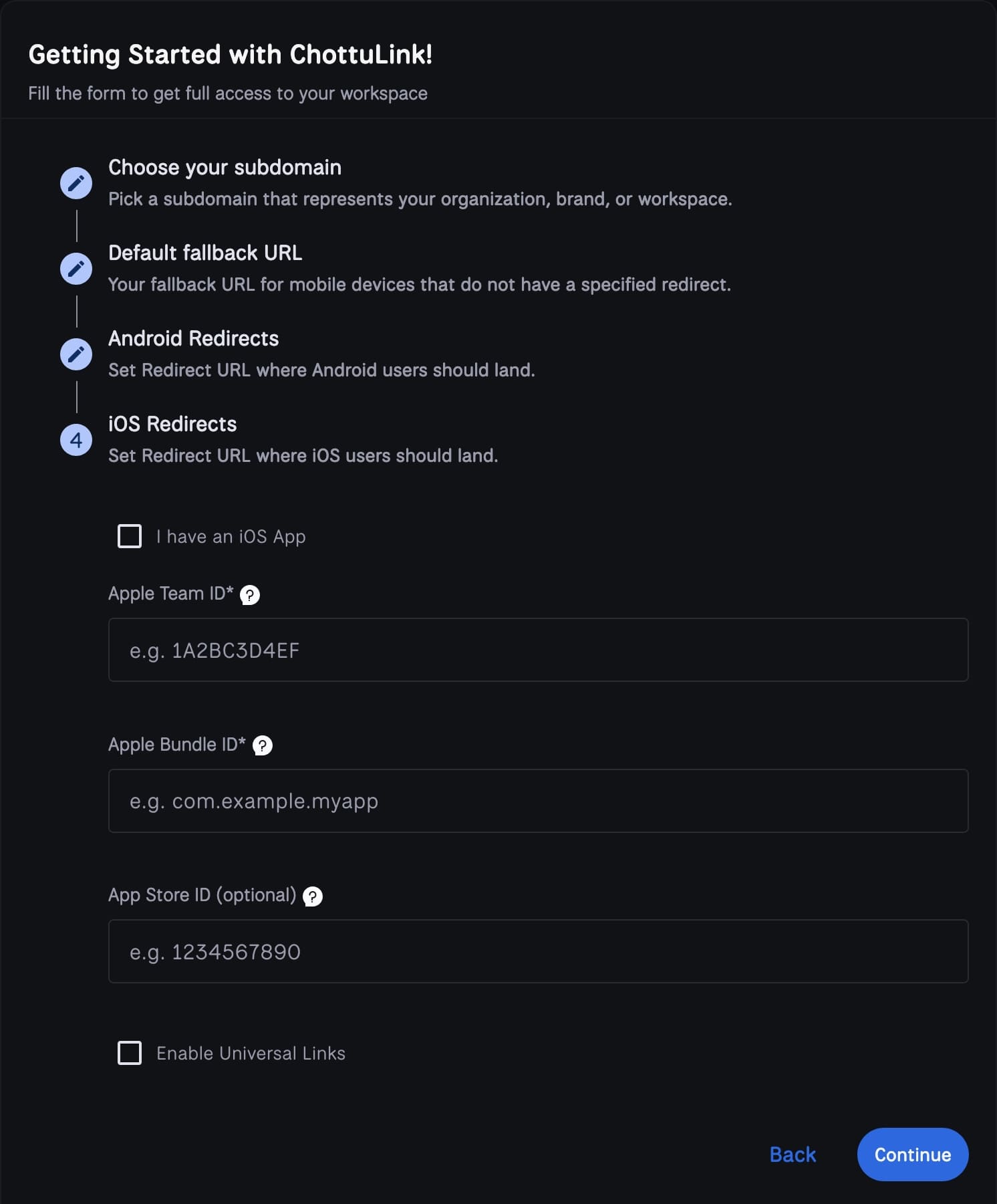Check the I have an iOS App checkbox
This screenshot has height=1204, width=997.
coord(130,536)
